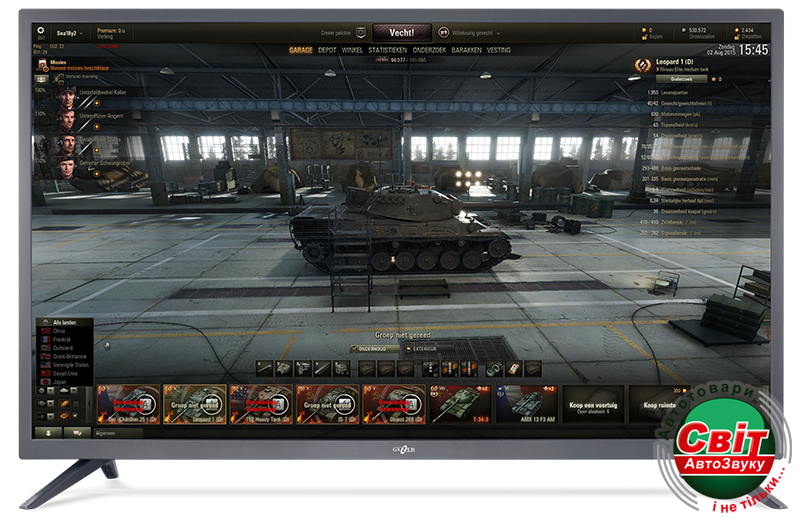Click the platoon creation icon beside Vecht
The width and height of the screenshot is (800, 521).
pos(362,33)
